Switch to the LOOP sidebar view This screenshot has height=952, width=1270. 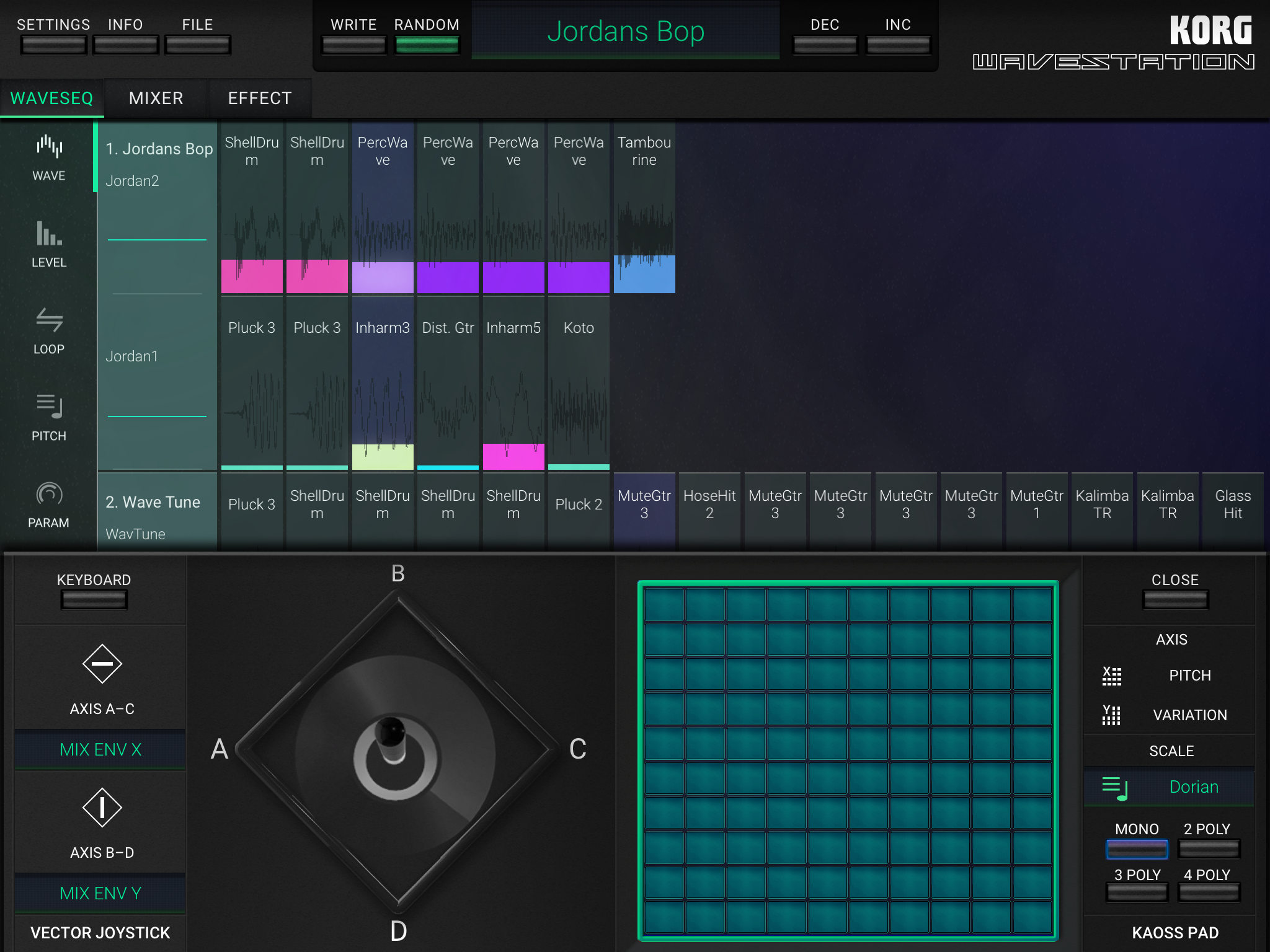49,332
